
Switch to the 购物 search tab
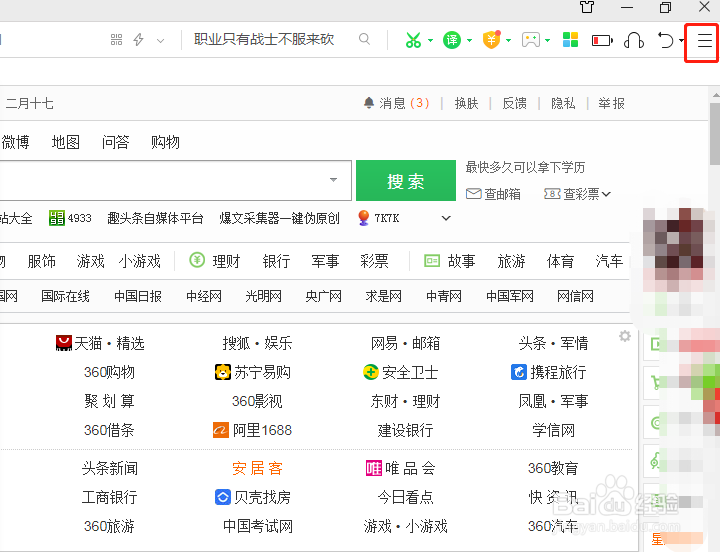(165, 142)
